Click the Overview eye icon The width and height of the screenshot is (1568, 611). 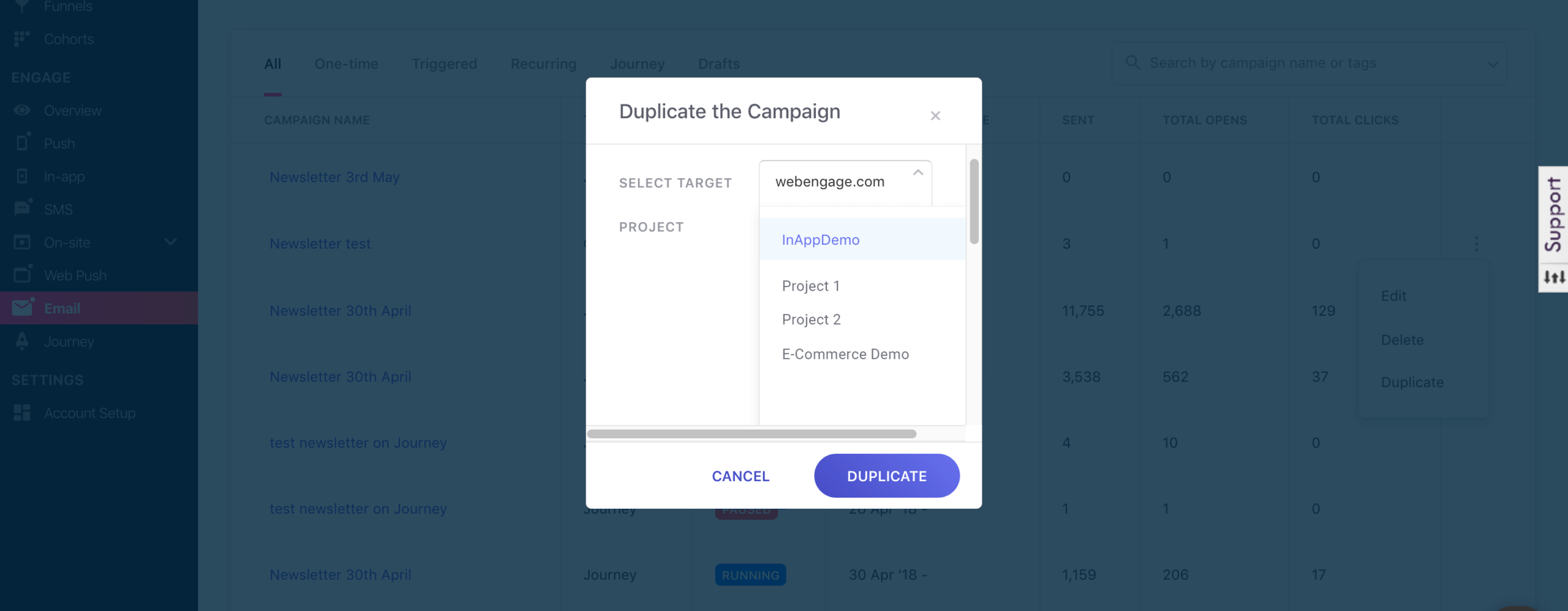pos(23,110)
